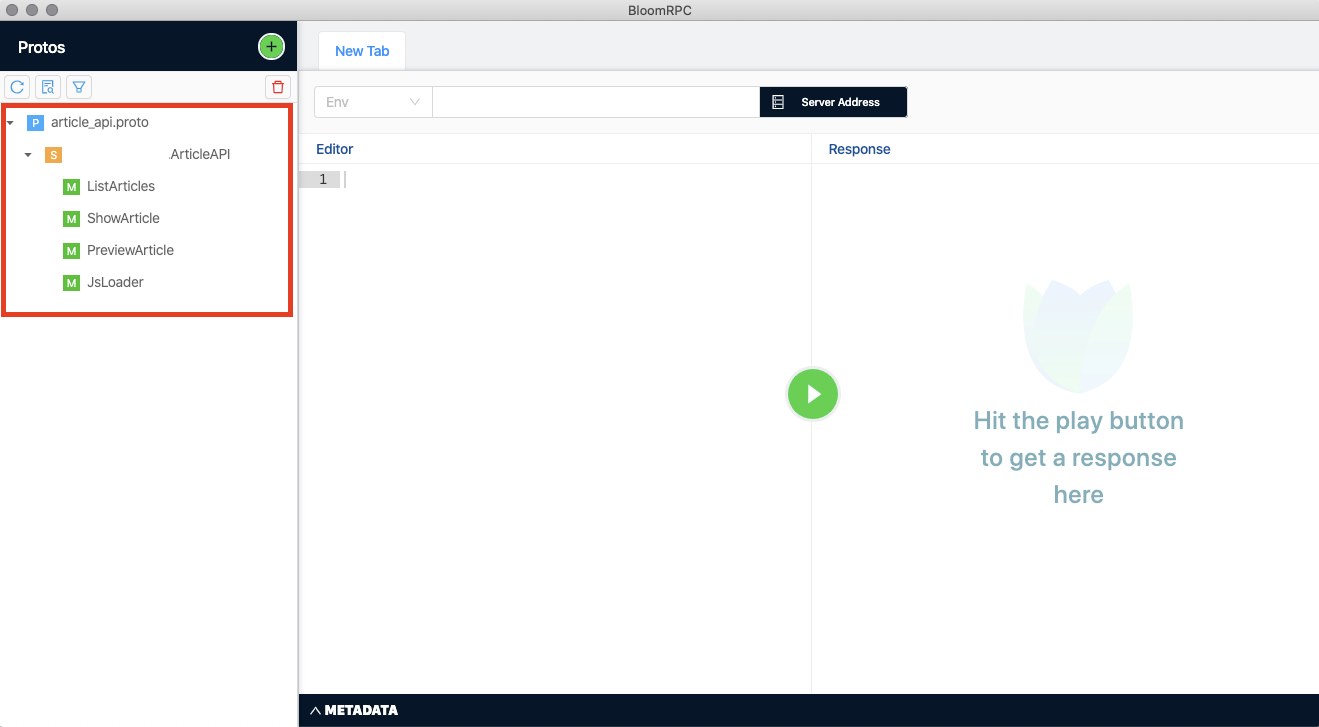This screenshot has height=727, width=1319.
Task: Click the Server Address text label
Action: pyautogui.click(x=840, y=102)
